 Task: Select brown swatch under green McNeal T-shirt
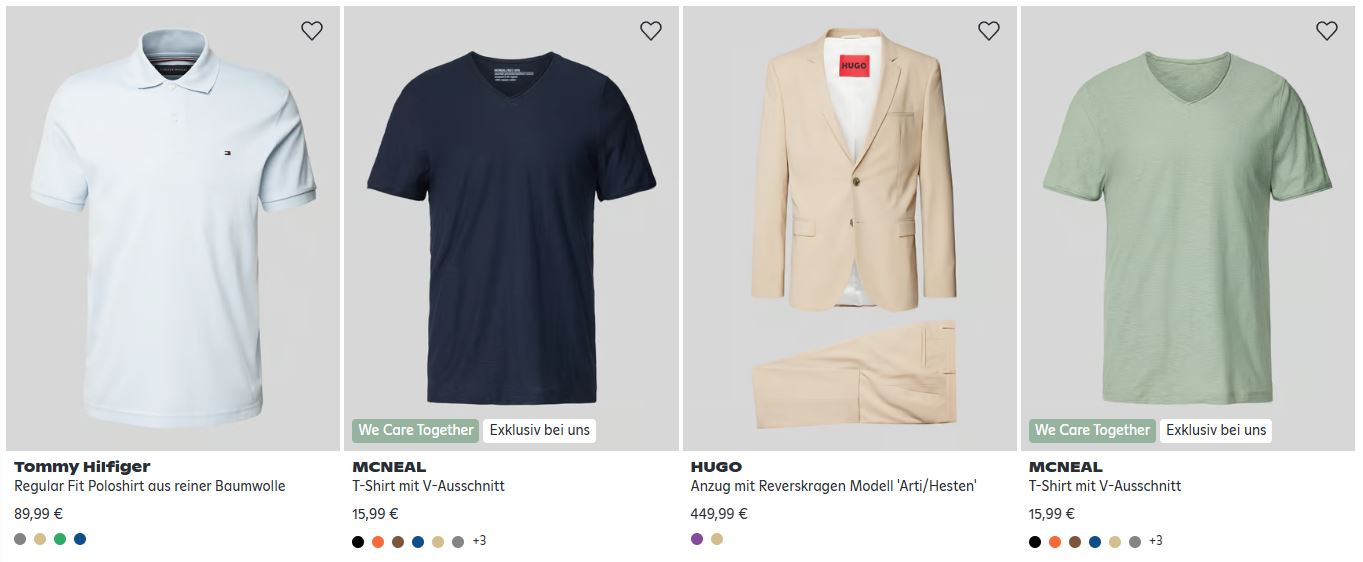1075,542
